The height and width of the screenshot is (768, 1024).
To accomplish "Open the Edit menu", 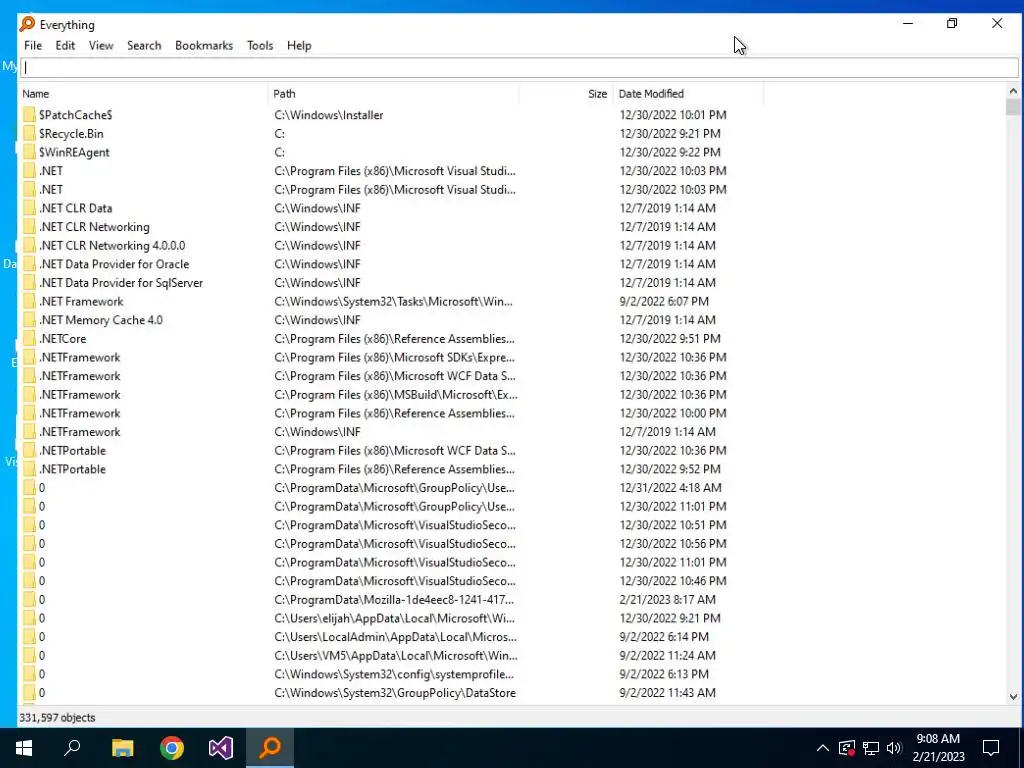I will point(65,46).
